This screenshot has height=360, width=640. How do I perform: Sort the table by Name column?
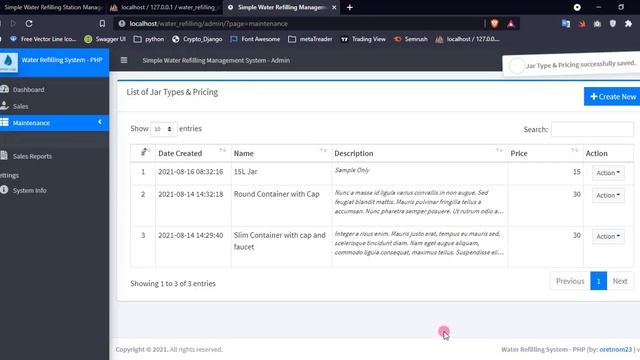pos(281,153)
